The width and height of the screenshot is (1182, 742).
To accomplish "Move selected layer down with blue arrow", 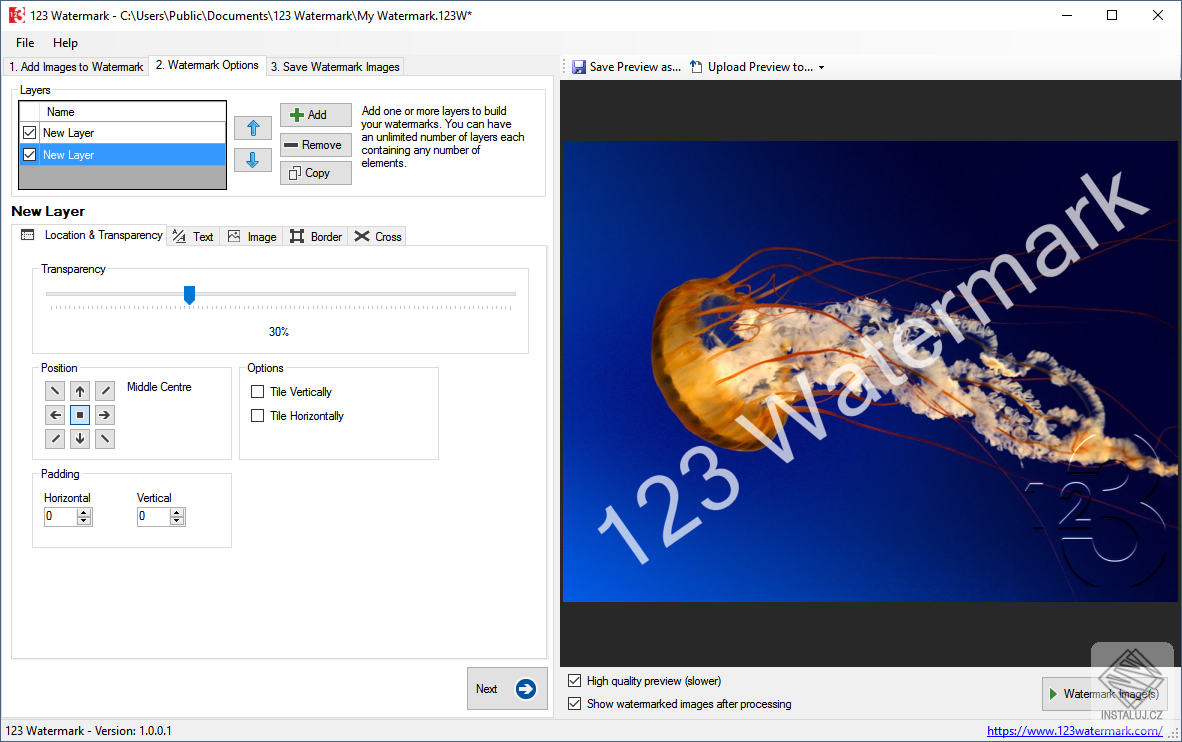I will click(253, 160).
